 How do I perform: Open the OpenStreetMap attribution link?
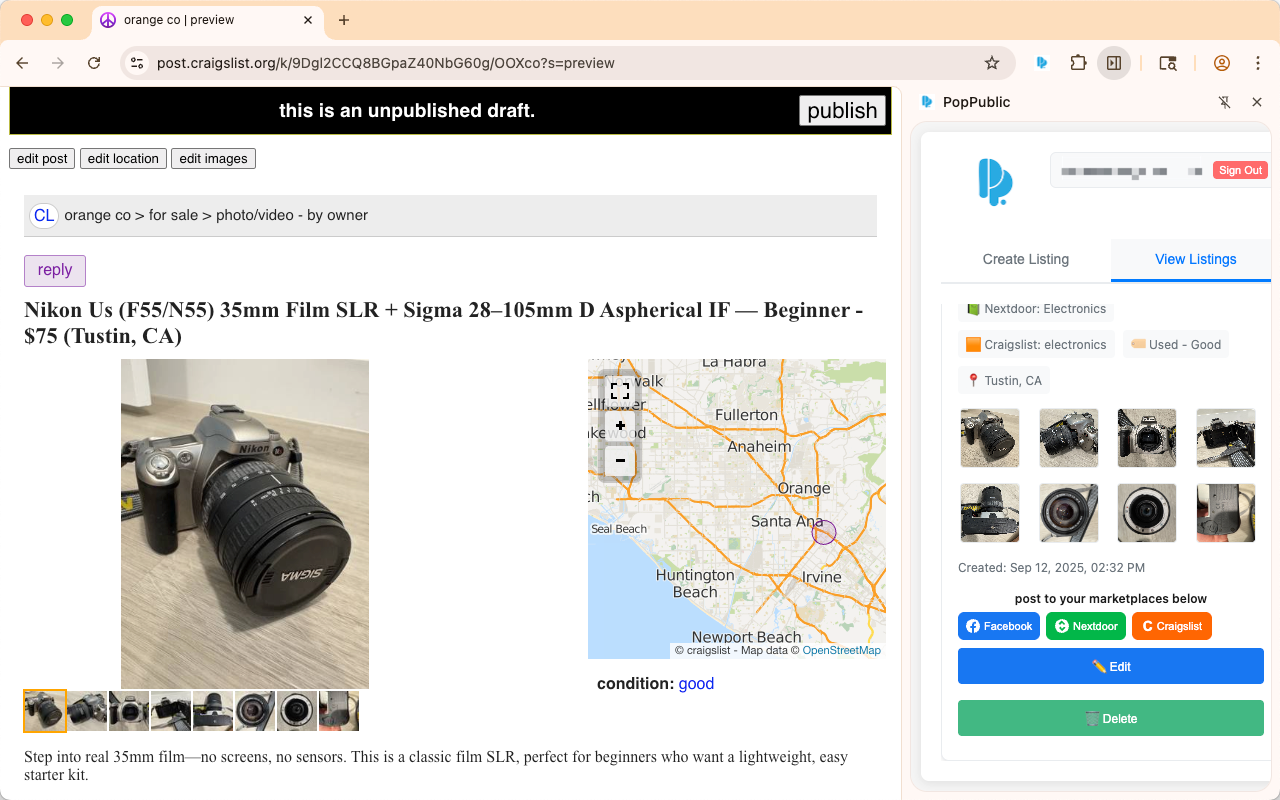point(842,650)
